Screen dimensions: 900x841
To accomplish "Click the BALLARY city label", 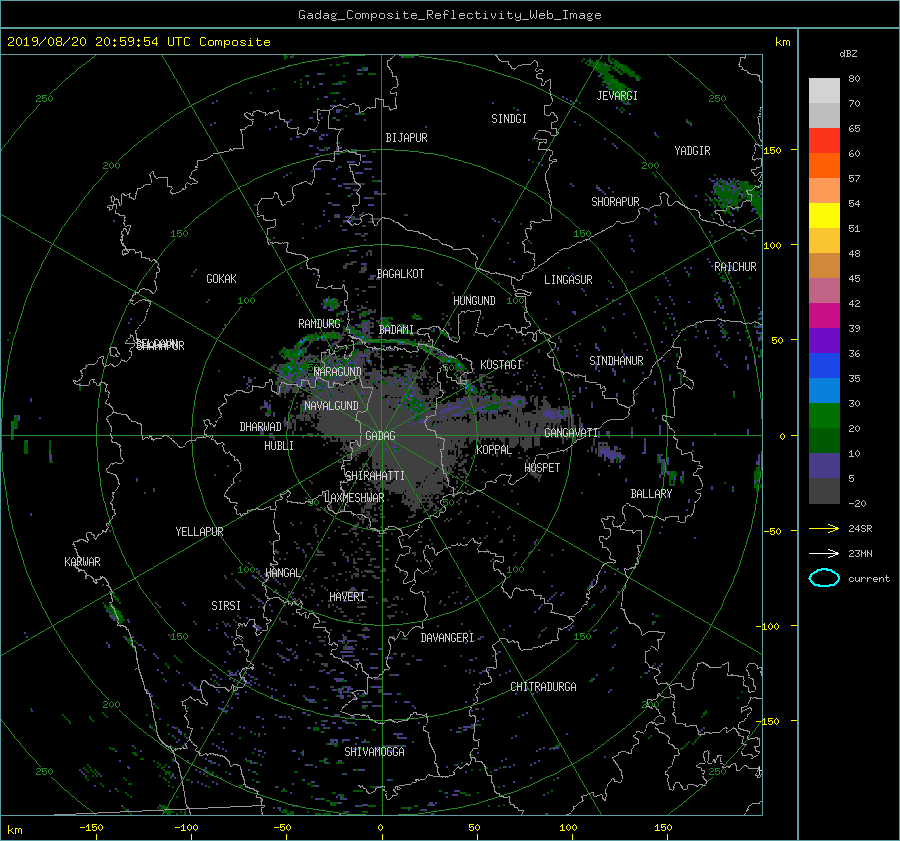I will [x=651, y=494].
